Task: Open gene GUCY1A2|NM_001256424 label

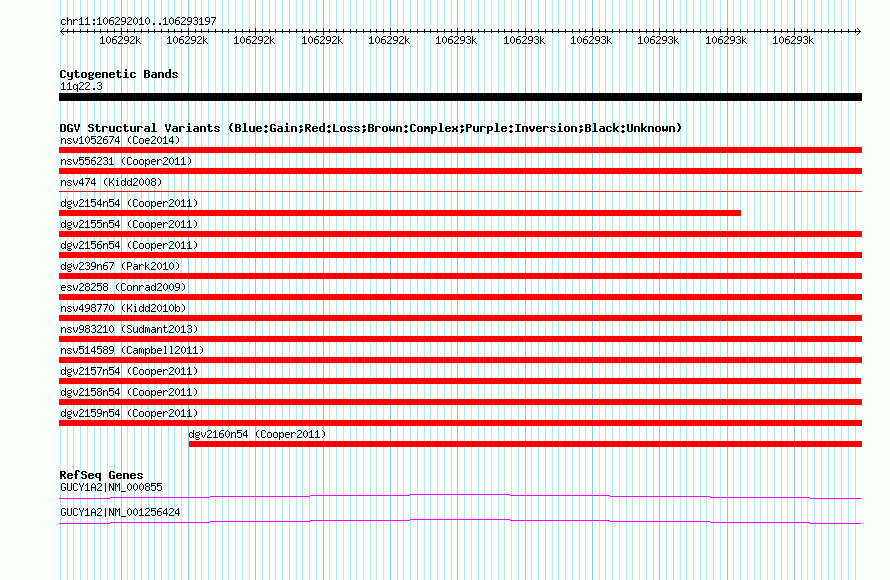Action: pos(120,512)
